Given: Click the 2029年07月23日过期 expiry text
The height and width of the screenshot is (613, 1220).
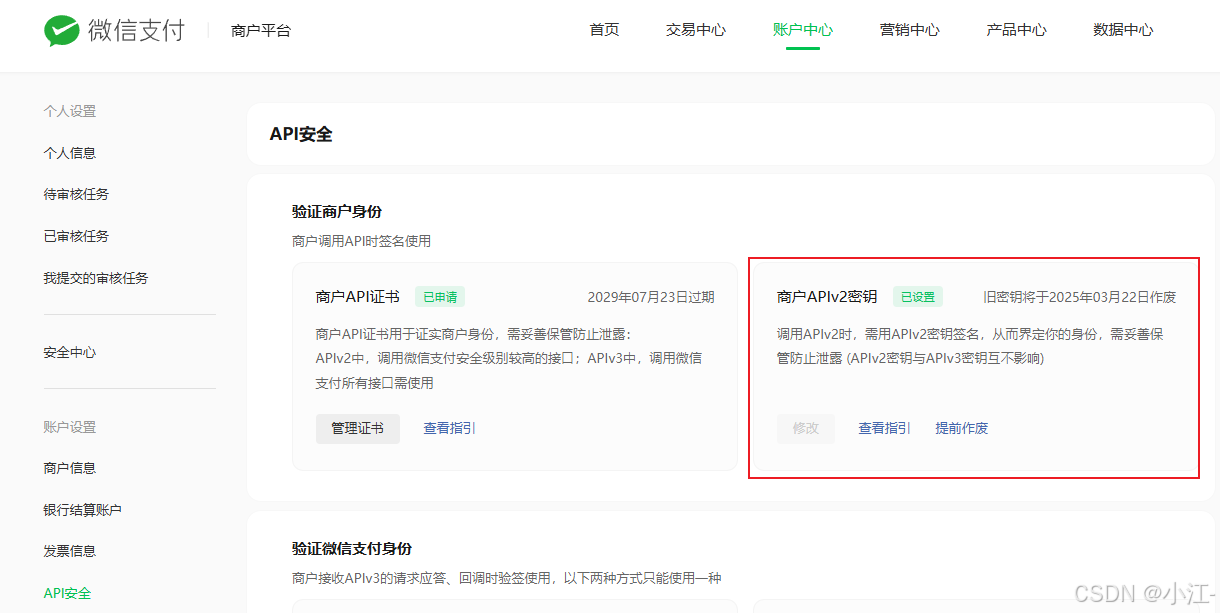Looking at the screenshot, I should pyautogui.click(x=651, y=297).
